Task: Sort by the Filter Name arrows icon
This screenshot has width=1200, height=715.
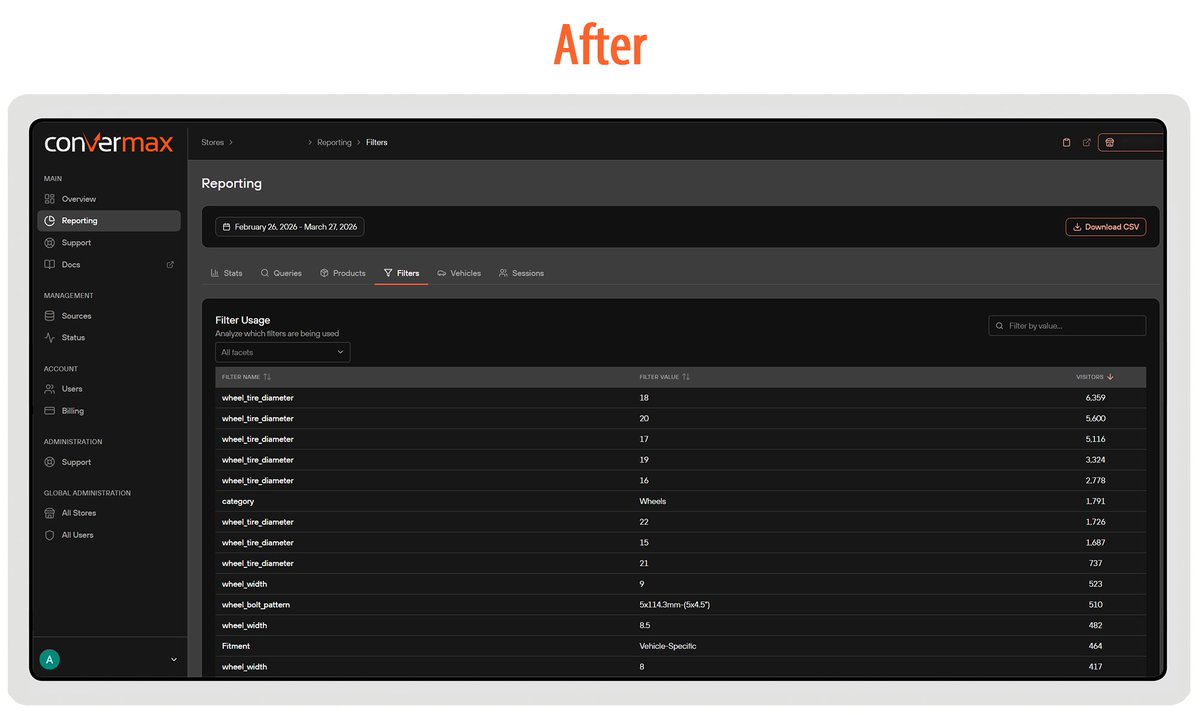Action: click(x=267, y=377)
